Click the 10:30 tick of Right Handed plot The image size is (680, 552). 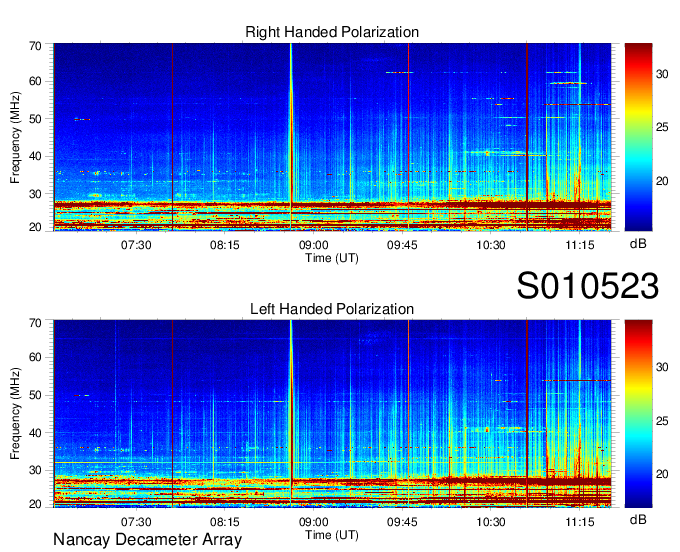(x=491, y=245)
